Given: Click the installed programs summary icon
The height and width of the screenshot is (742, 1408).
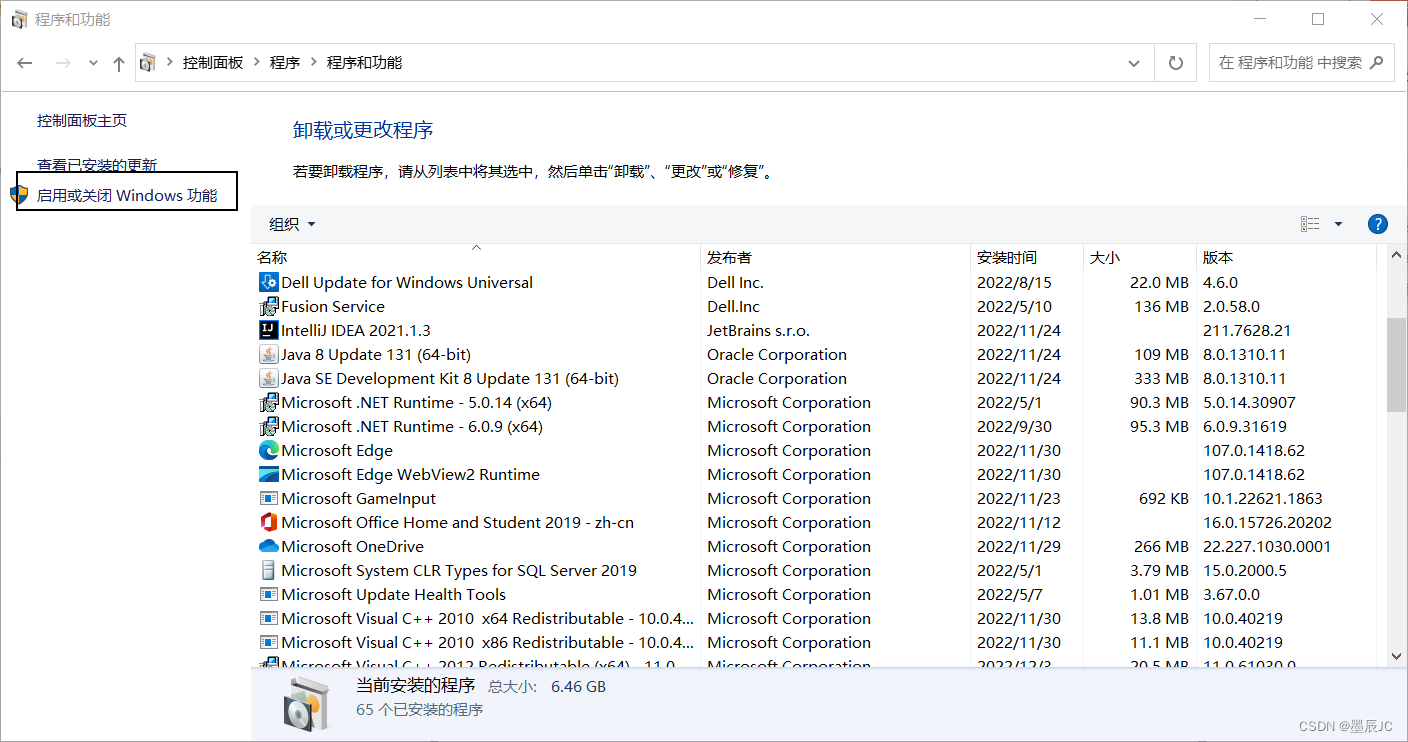Looking at the screenshot, I should tap(304, 702).
